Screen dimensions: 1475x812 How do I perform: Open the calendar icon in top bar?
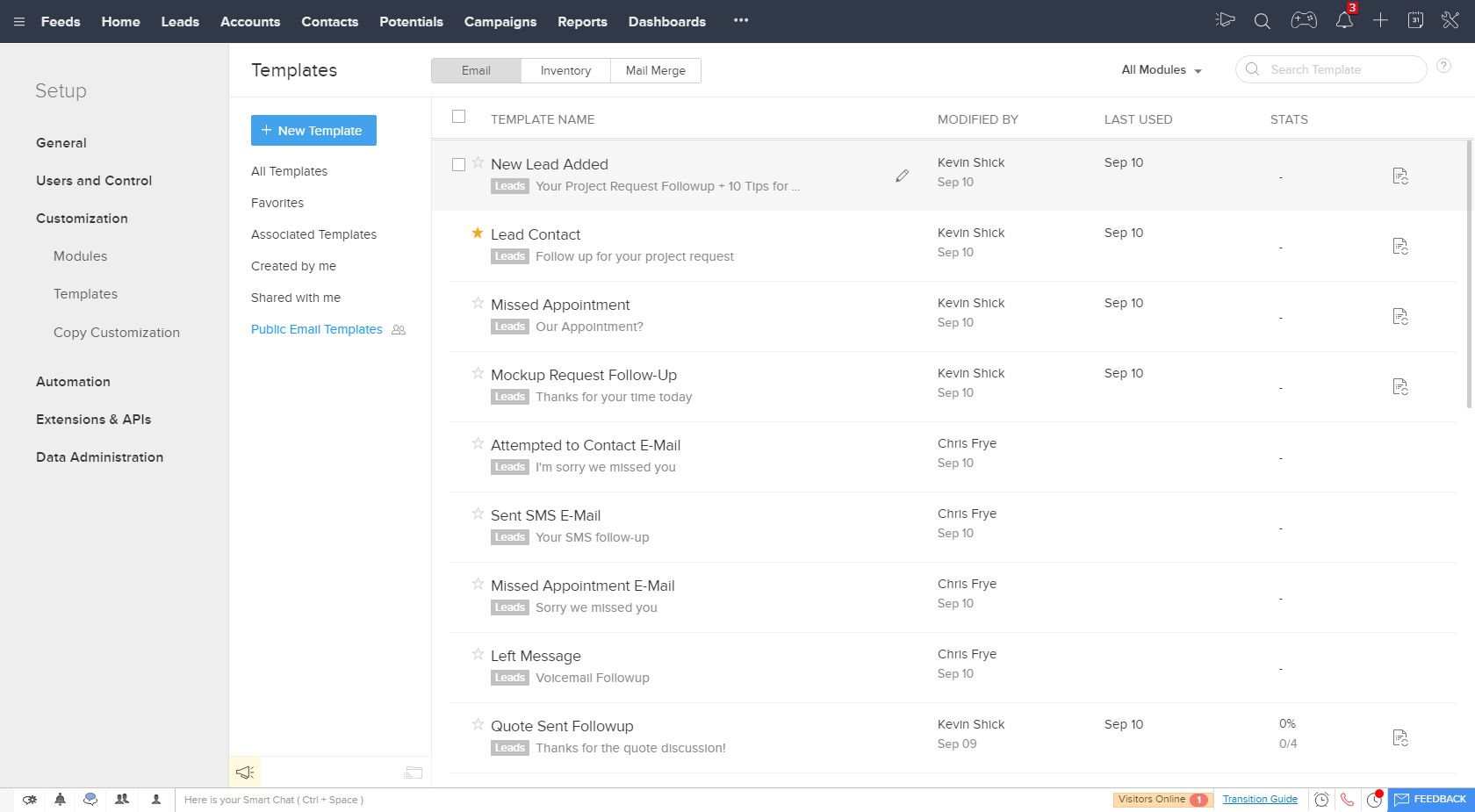pyautogui.click(x=1415, y=21)
